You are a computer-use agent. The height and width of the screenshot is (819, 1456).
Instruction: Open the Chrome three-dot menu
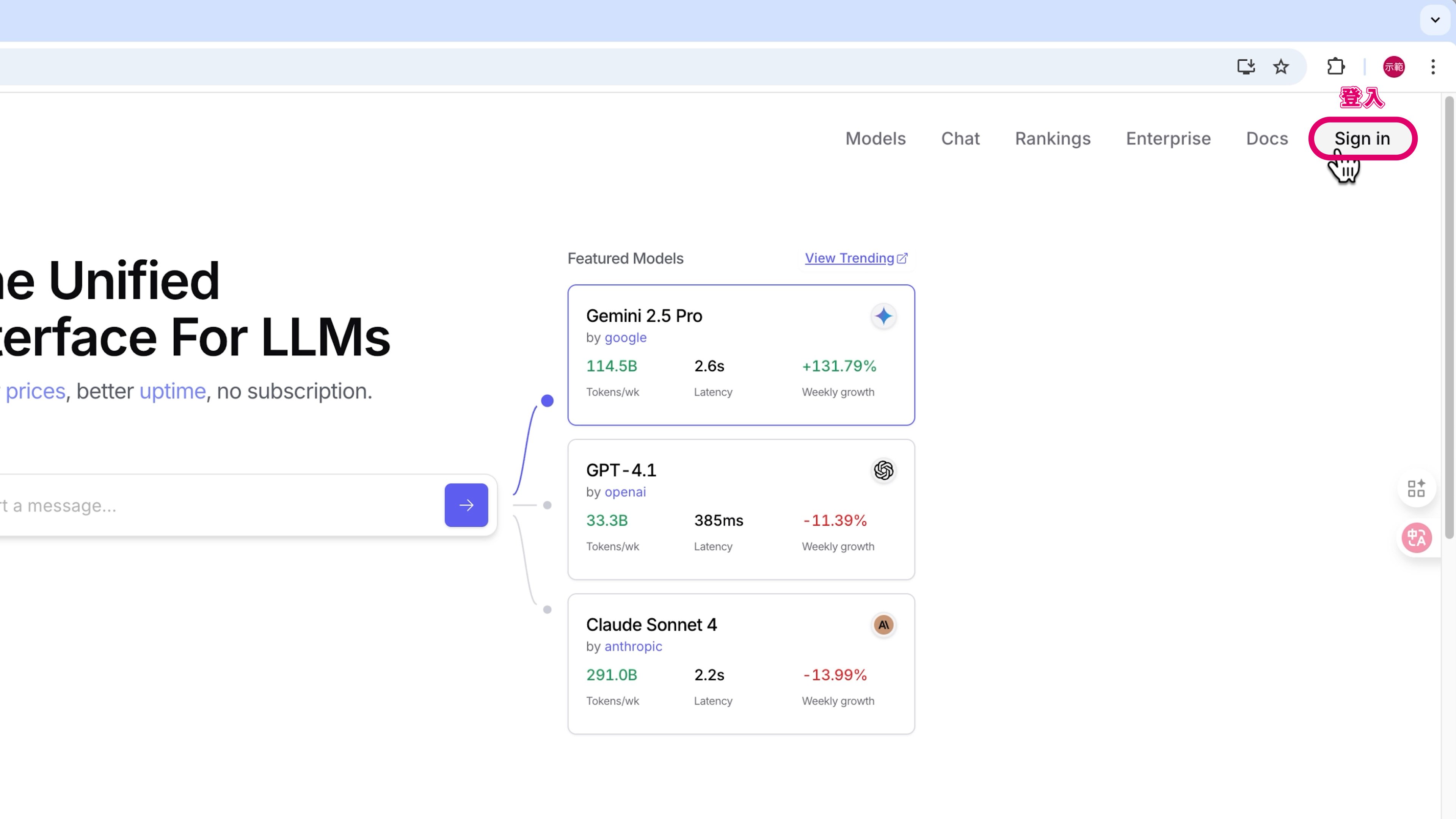1433,67
